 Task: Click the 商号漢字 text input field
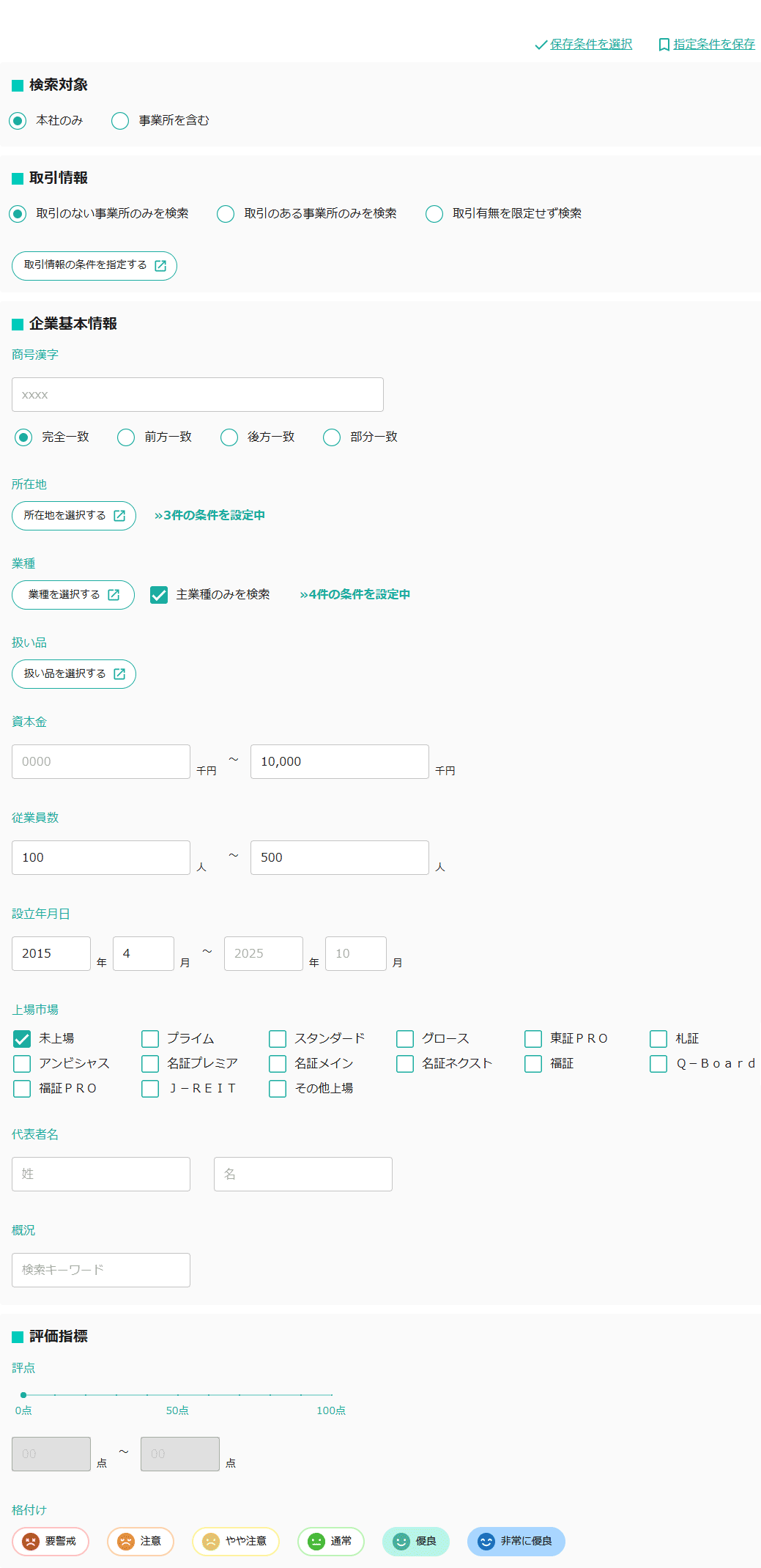click(198, 395)
